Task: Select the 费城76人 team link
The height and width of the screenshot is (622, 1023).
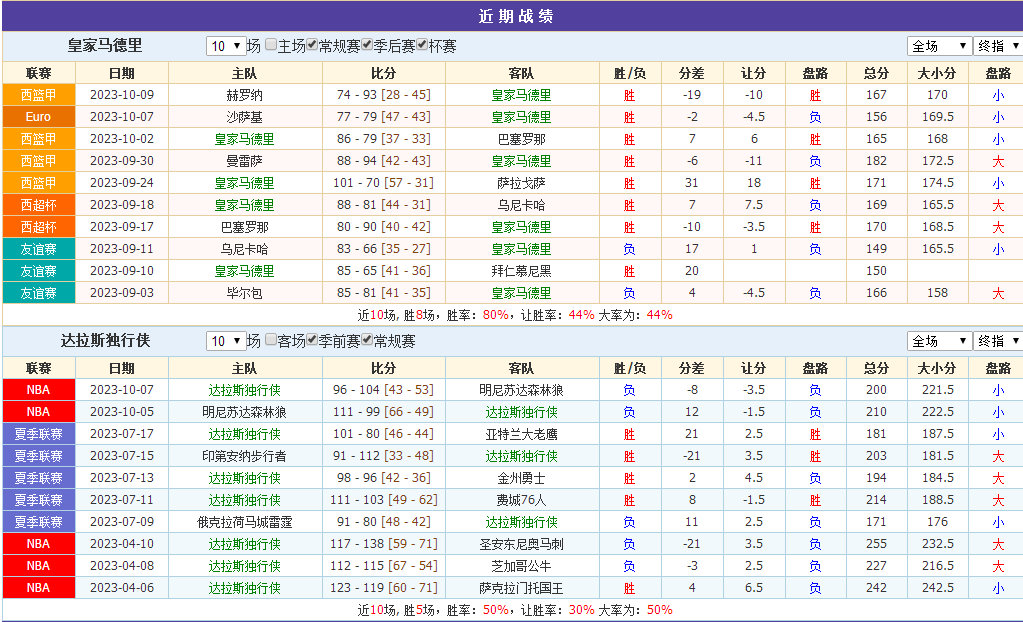Action: point(521,500)
